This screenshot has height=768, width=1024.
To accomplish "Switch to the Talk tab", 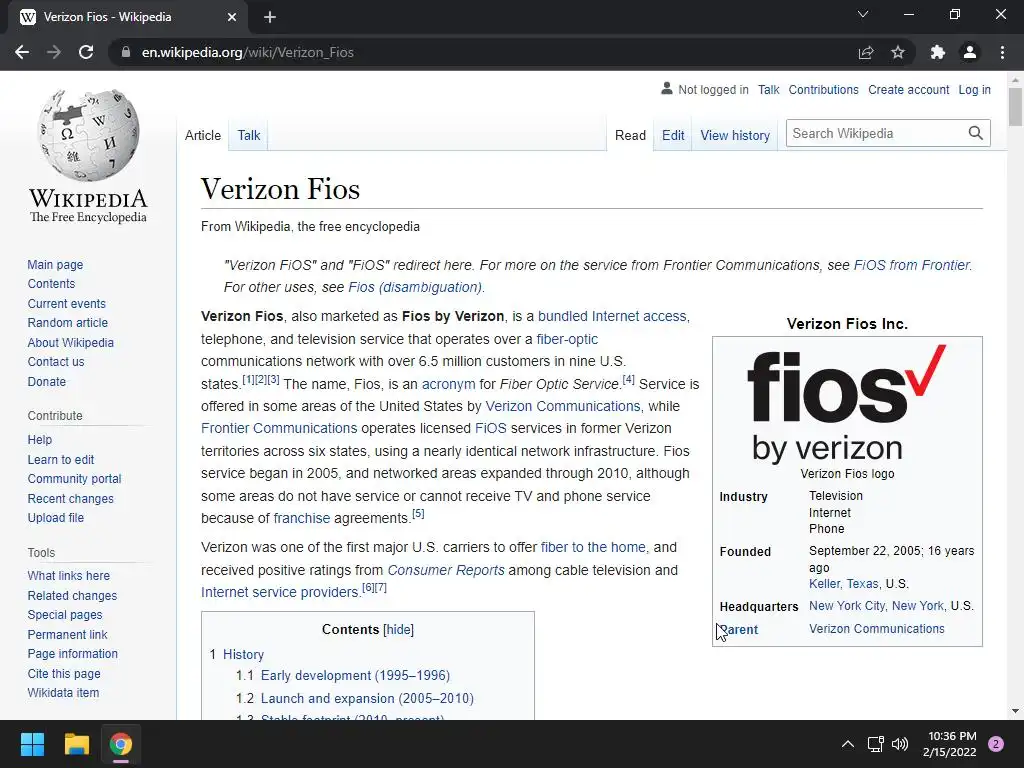I will tap(249, 135).
